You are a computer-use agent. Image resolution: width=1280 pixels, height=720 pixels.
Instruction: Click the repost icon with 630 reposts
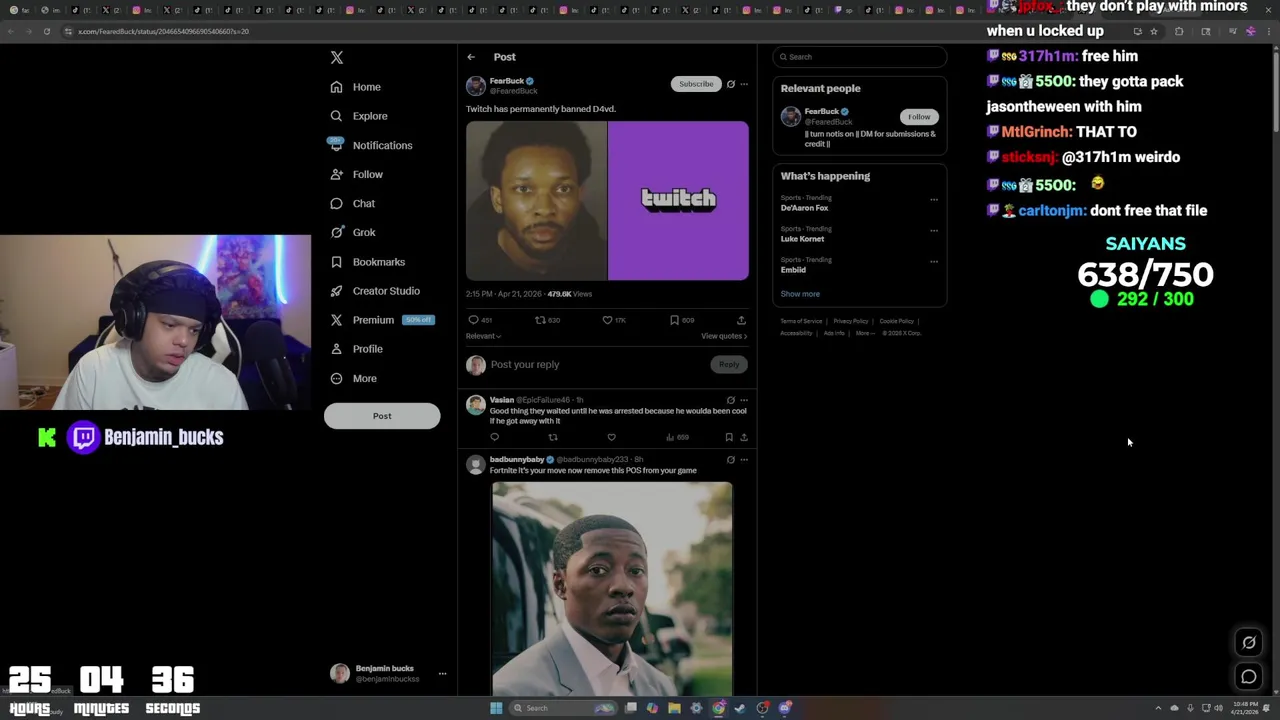(540, 320)
